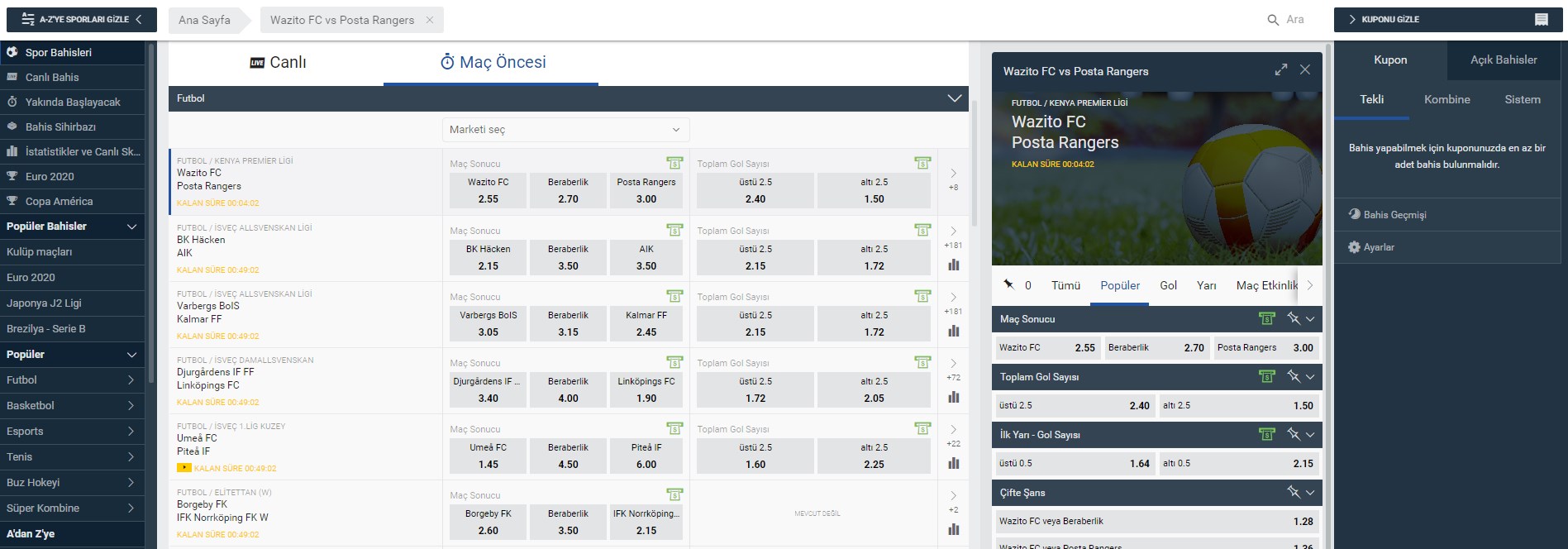Open Yakında Başlayacak in sidebar
Viewport: 1568px width, 549px height.
(x=73, y=102)
